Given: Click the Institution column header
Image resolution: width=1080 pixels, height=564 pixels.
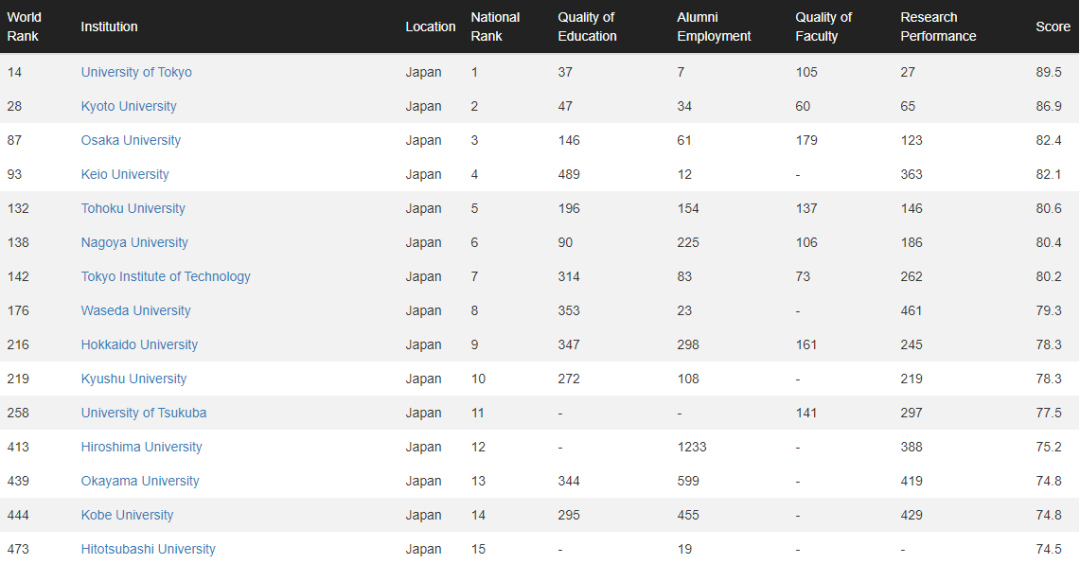Looking at the screenshot, I should coord(109,27).
